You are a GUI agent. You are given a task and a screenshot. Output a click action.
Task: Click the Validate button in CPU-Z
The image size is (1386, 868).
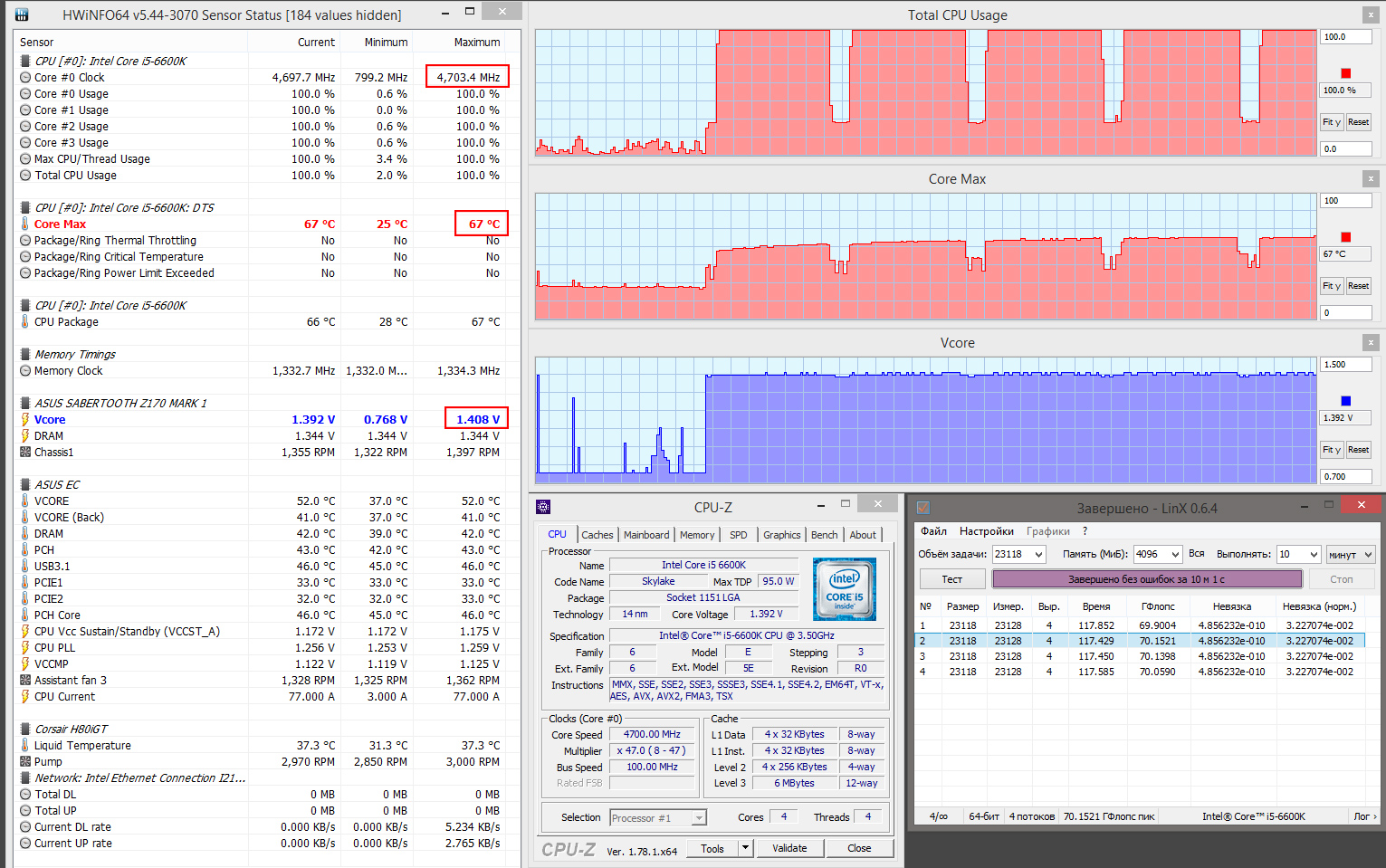click(789, 848)
